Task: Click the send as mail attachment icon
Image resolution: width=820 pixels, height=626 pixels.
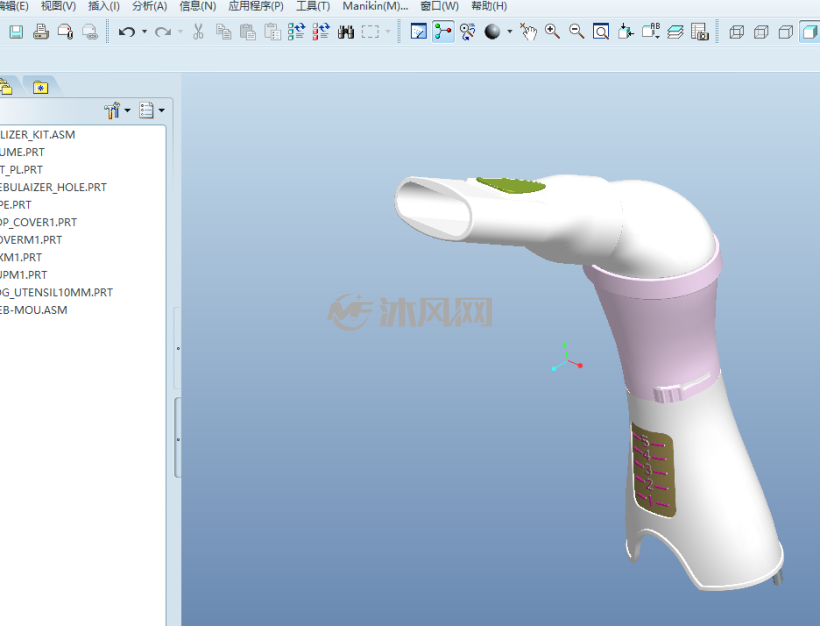Action: tap(65, 32)
